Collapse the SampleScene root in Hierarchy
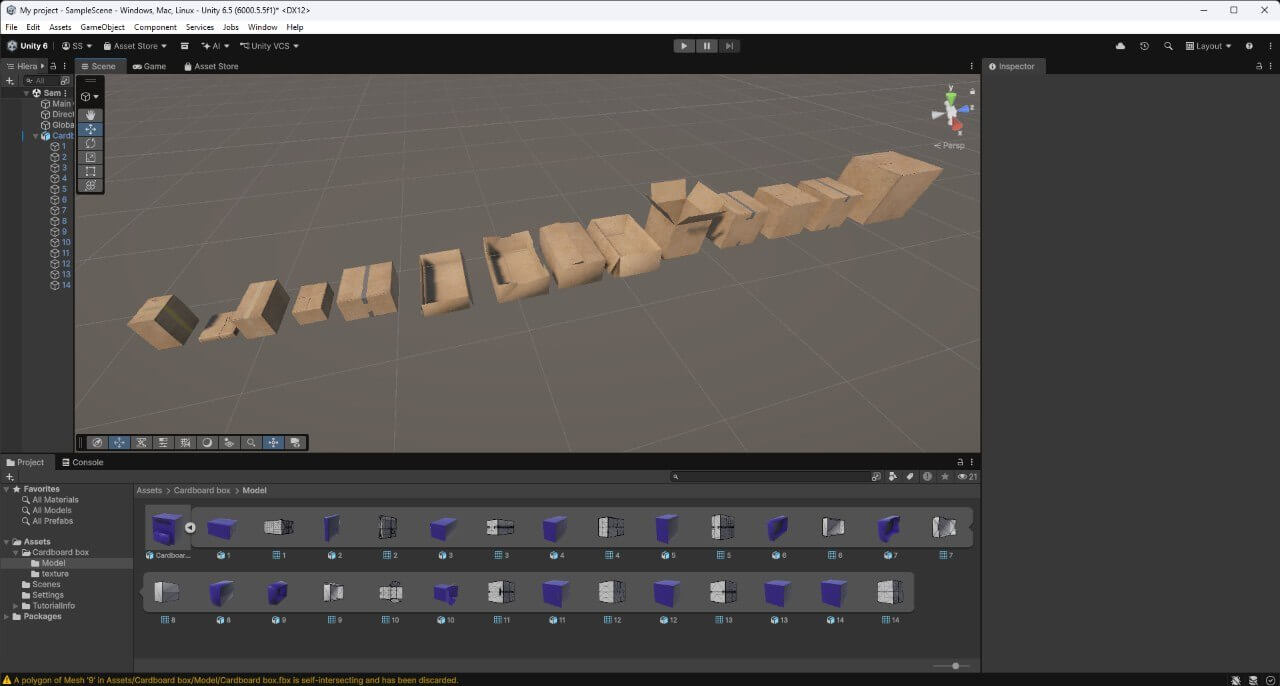 [x=25, y=93]
